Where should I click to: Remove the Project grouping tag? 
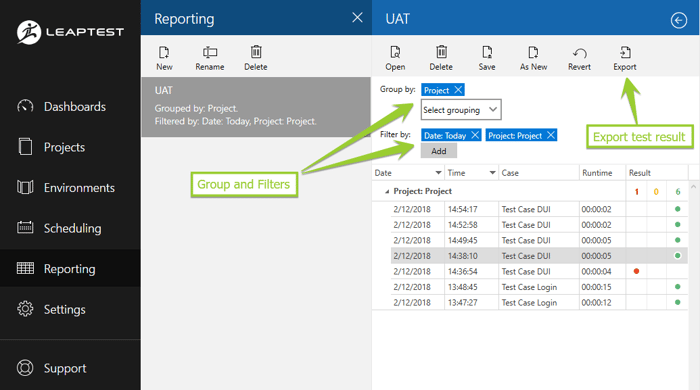click(x=458, y=90)
